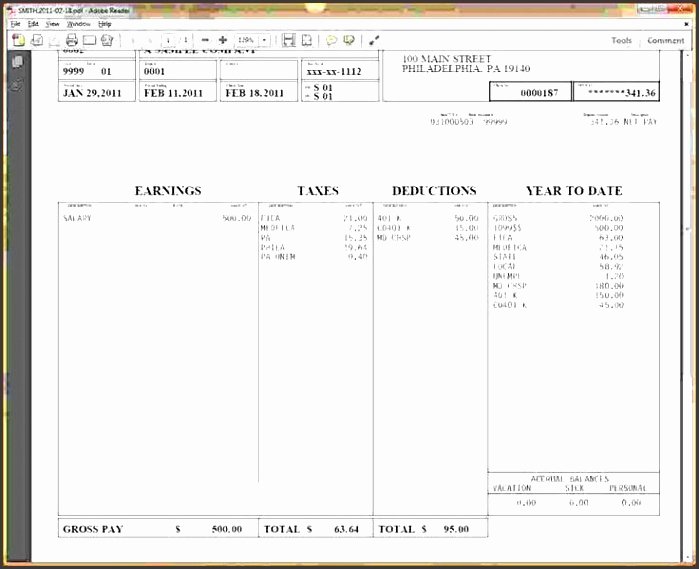Open the View menu
Viewport: 699px width, 569px height.
click(53, 24)
